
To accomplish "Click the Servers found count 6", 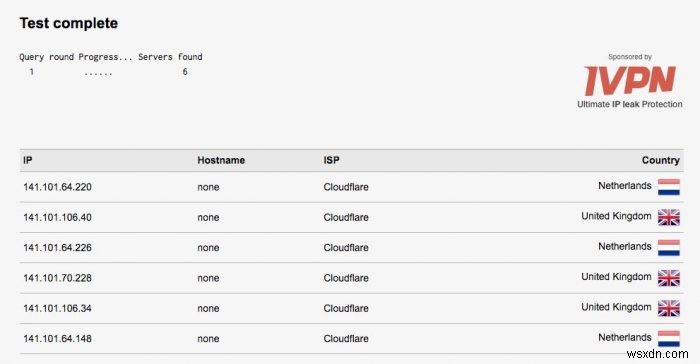I will (x=185, y=72).
